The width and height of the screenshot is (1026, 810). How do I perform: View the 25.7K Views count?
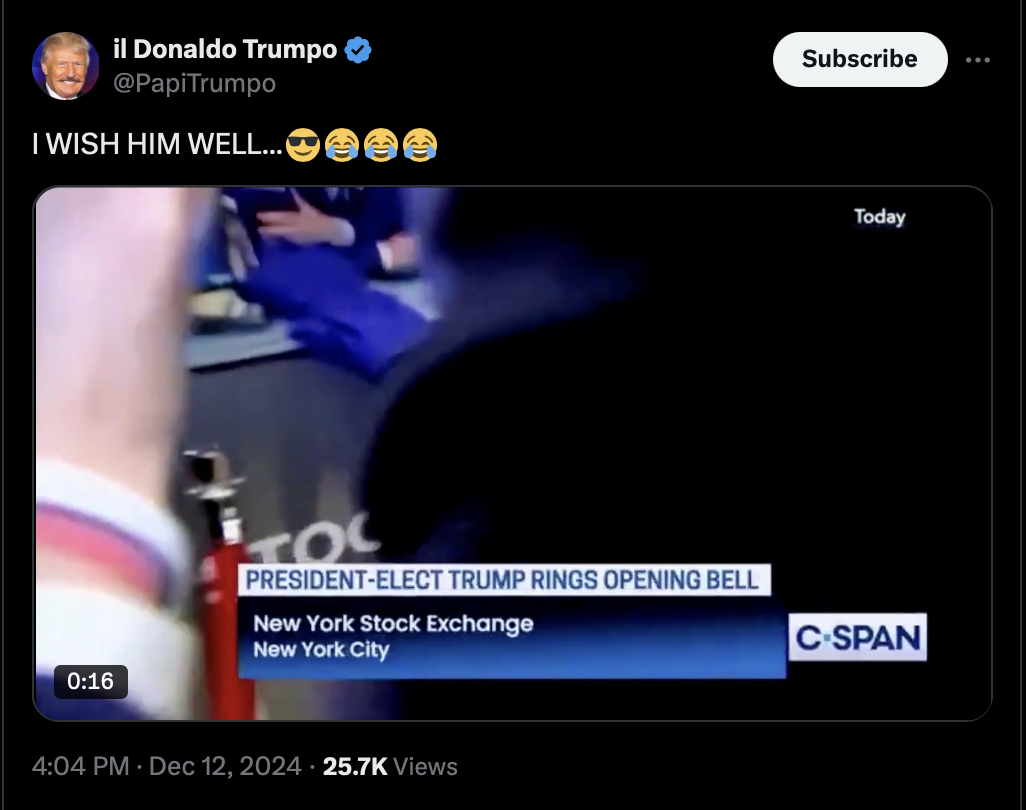click(390, 766)
